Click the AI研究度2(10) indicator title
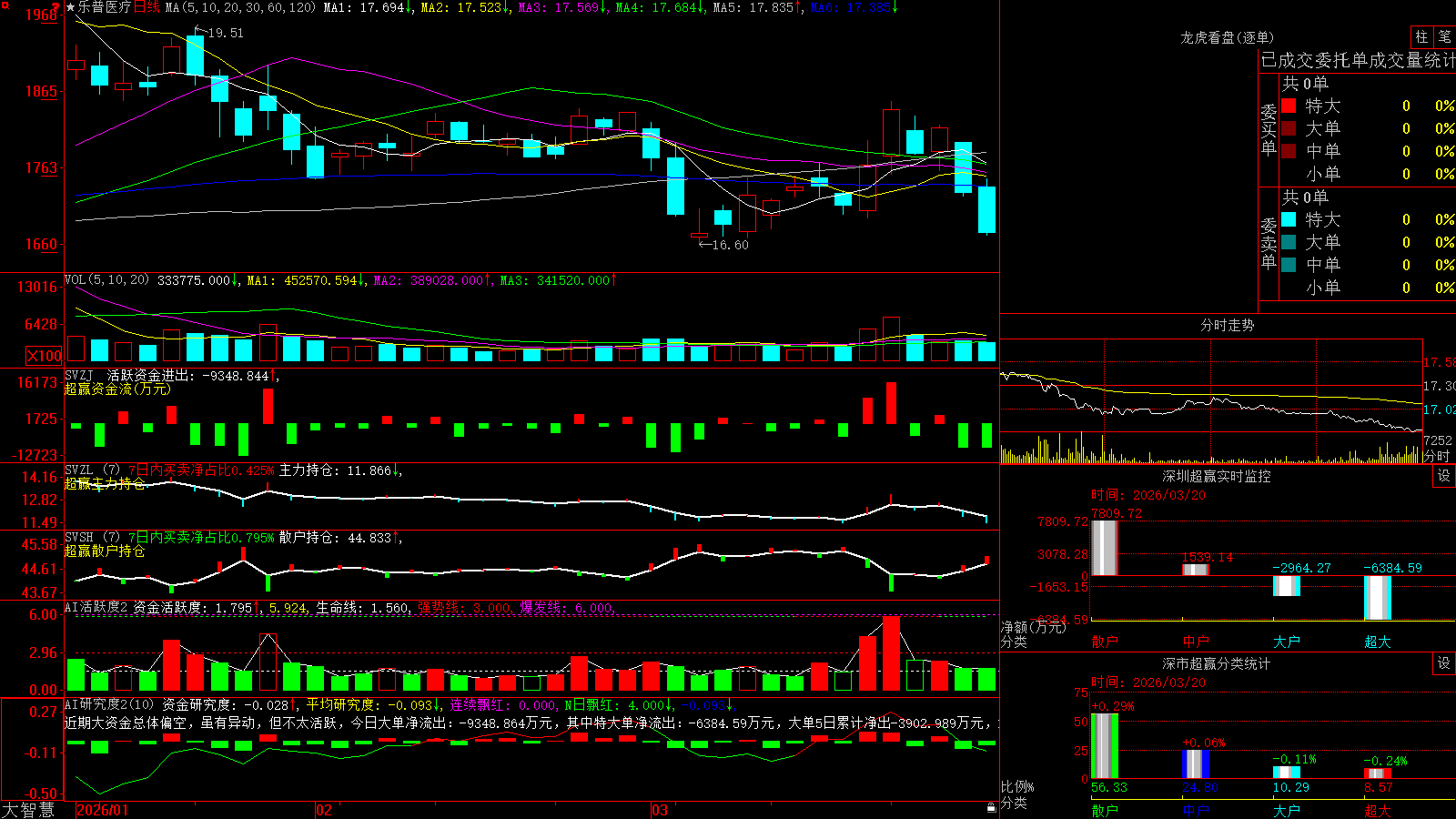Image resolution: width=1456 pixels, height=819 pixels. [x=109, y=704]
